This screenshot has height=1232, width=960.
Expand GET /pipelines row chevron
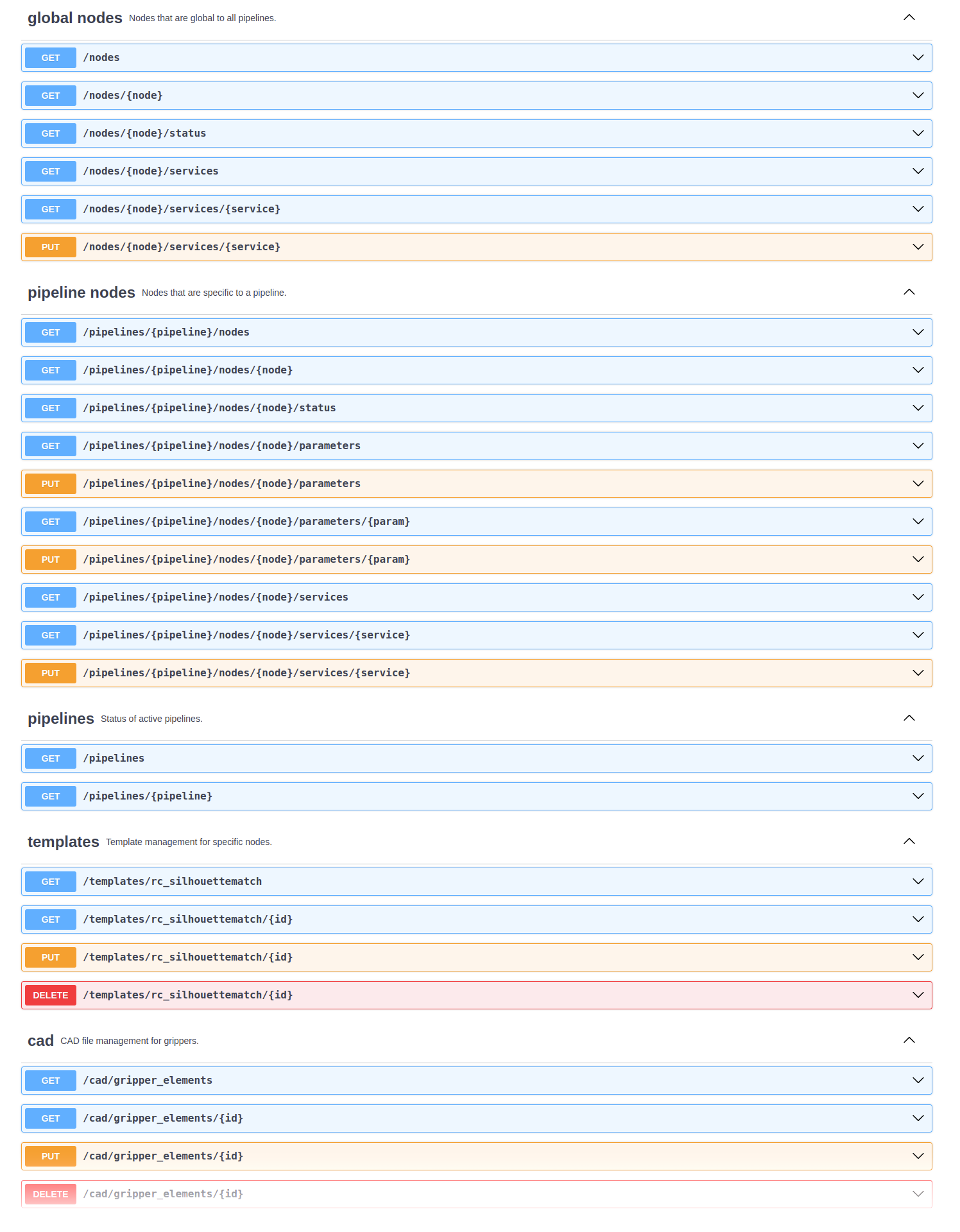point(918,758)
